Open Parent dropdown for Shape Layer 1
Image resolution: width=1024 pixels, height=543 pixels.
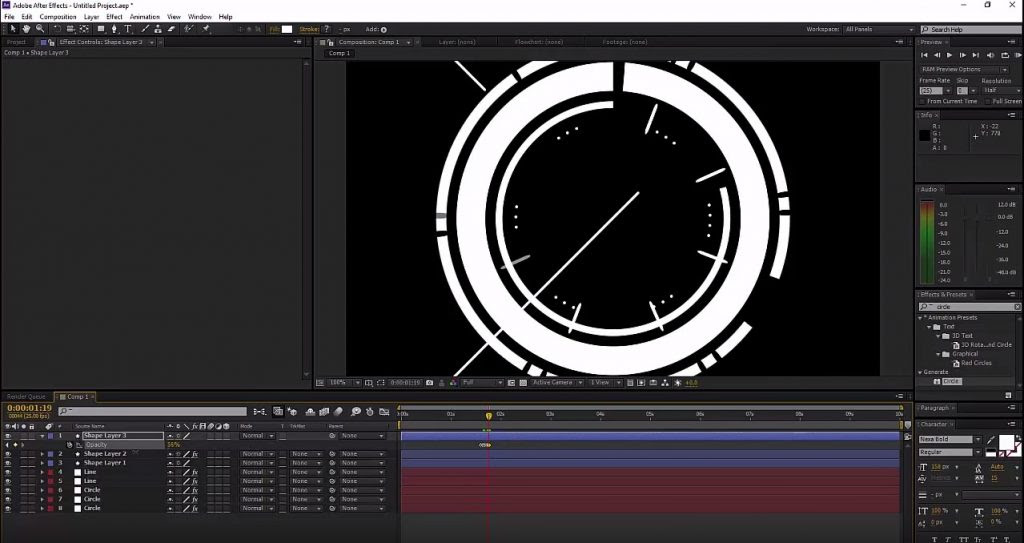point(362,463)
